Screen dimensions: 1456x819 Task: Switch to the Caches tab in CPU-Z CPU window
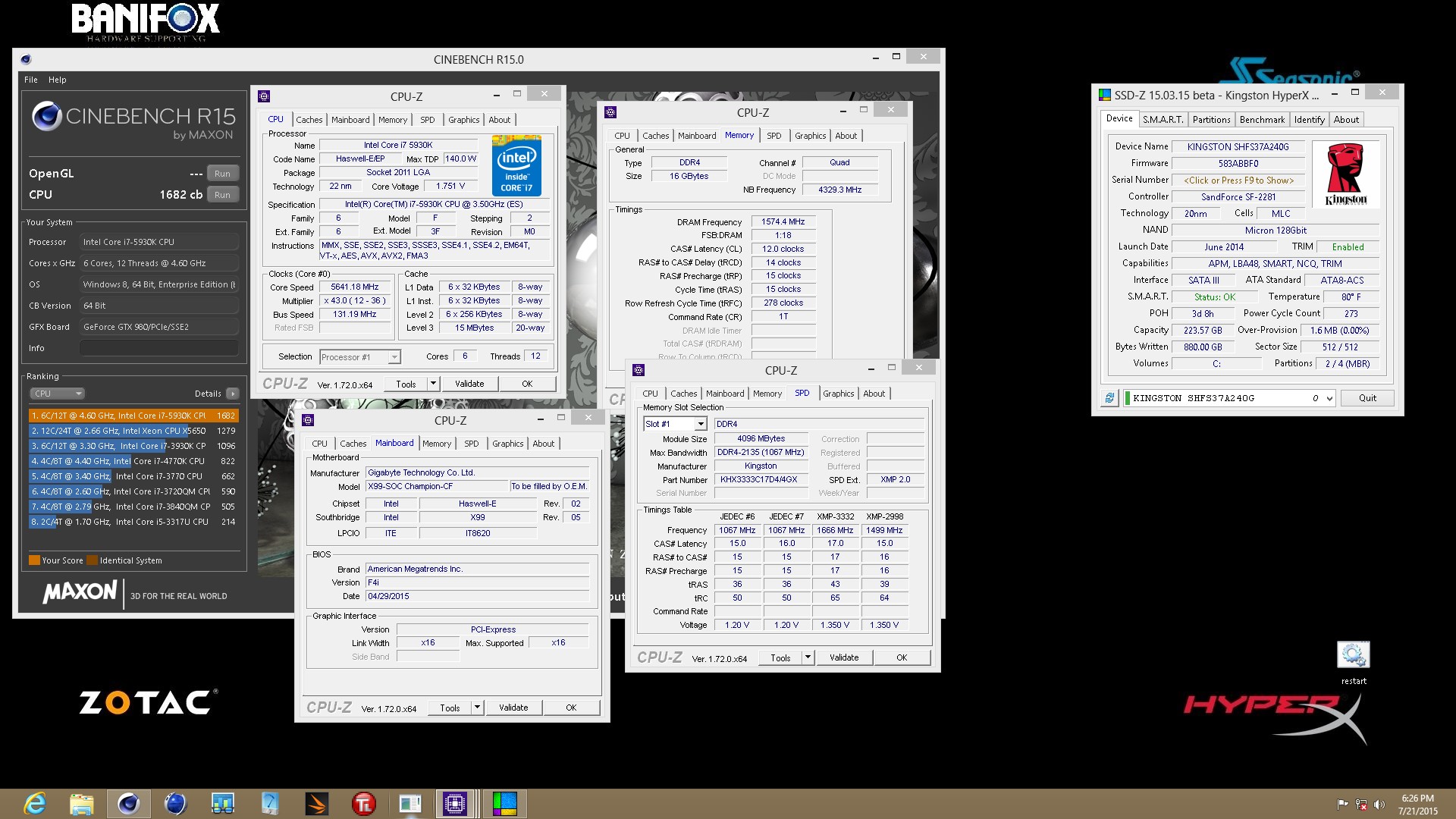309,120
